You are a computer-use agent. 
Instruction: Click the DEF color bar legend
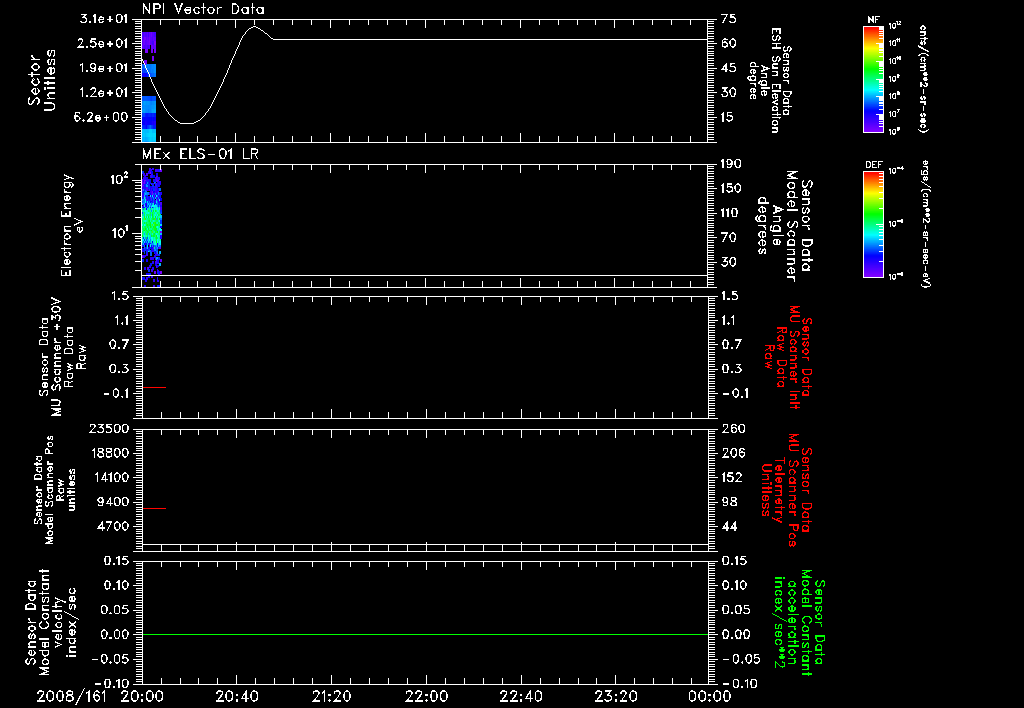tap(873, 224)
